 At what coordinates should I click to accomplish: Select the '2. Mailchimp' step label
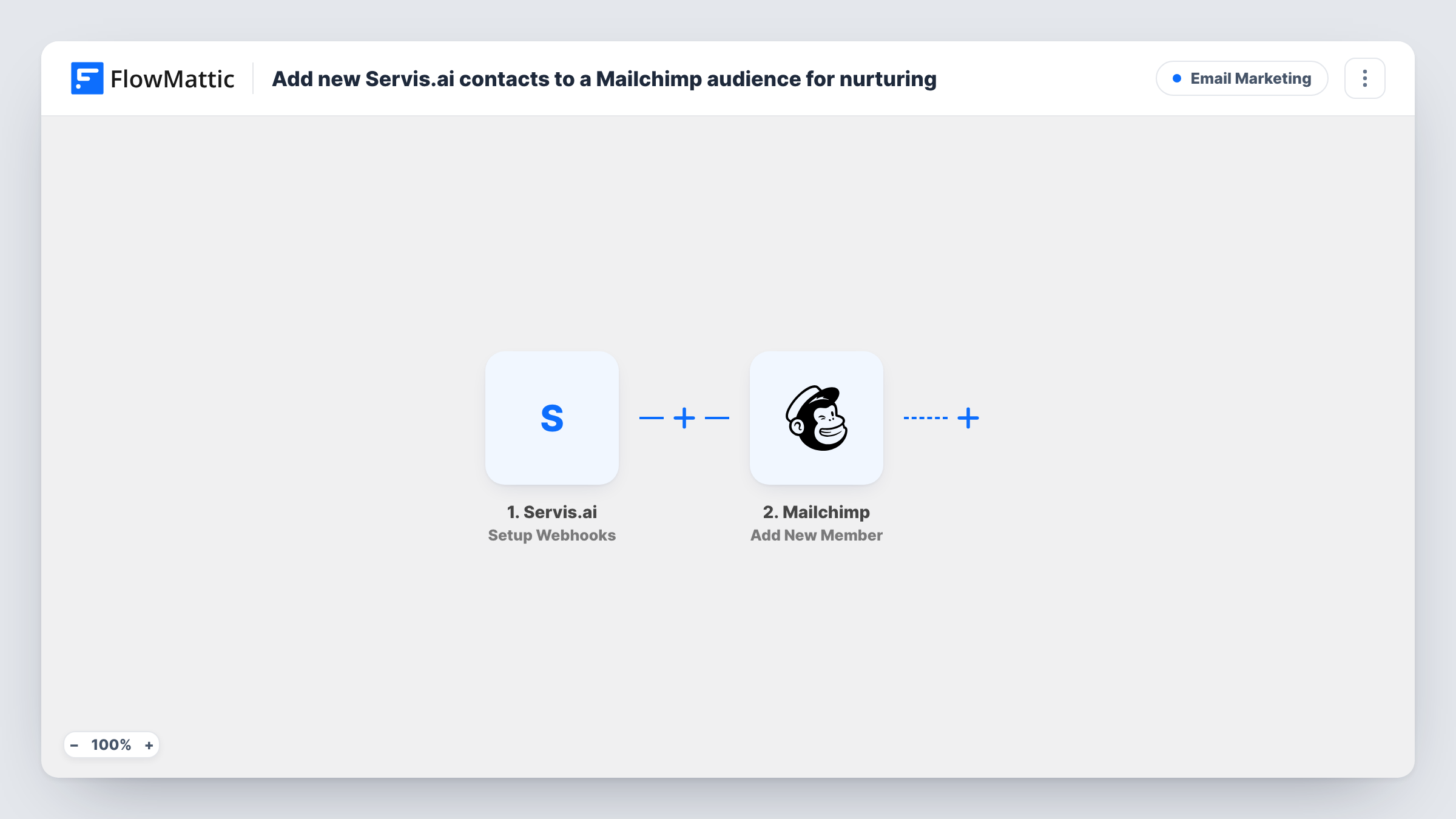[816, 512]
